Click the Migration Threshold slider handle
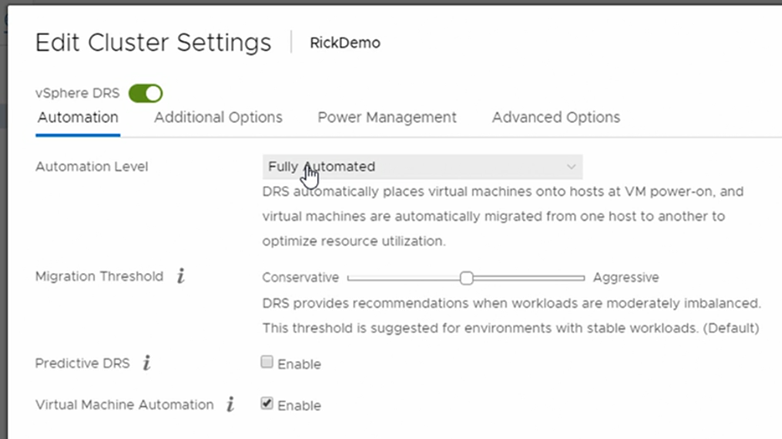The width and height of the screenshot is (782, 439). click(466, 278)
